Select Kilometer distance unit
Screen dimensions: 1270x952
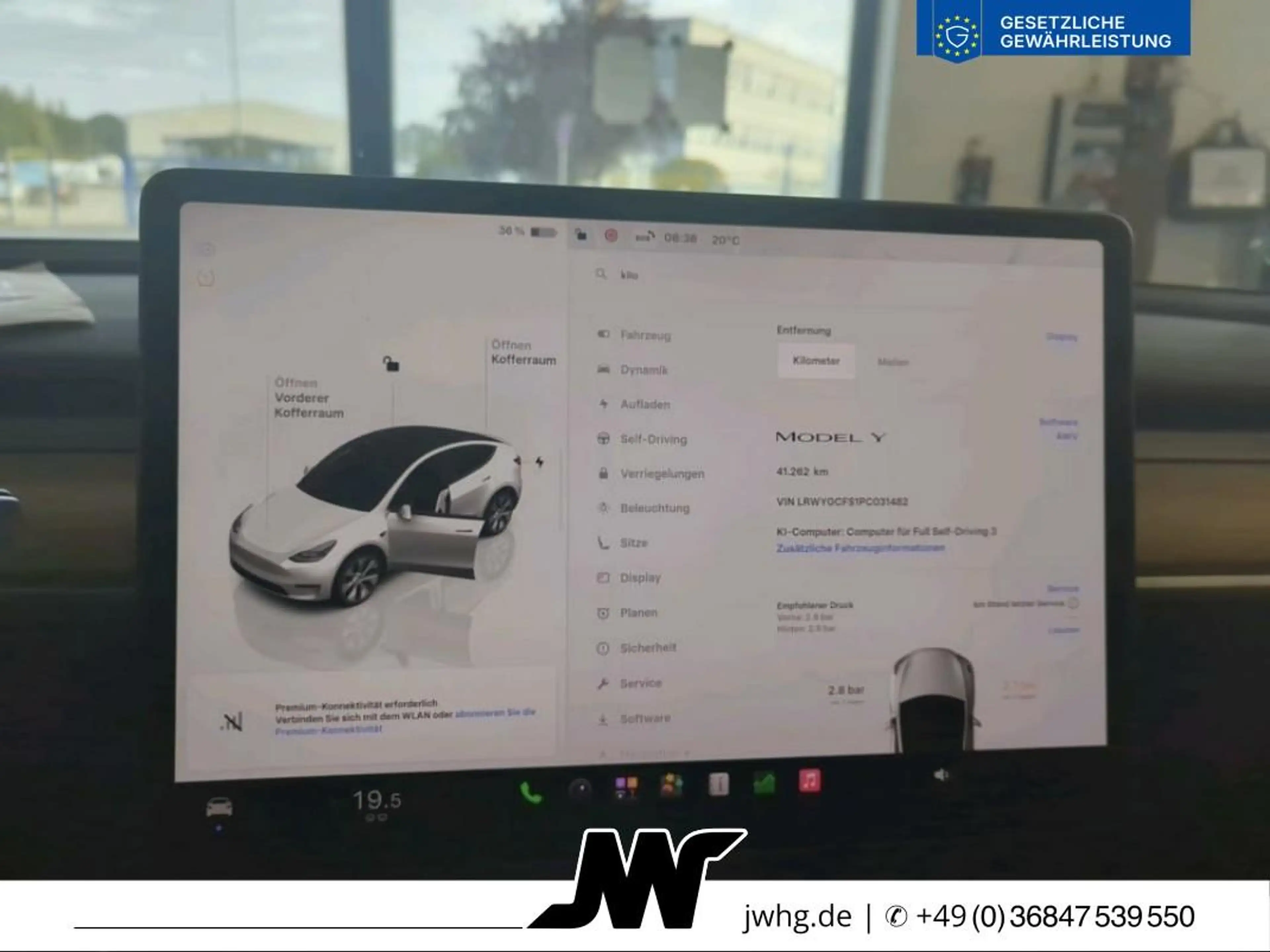[816, 361]
